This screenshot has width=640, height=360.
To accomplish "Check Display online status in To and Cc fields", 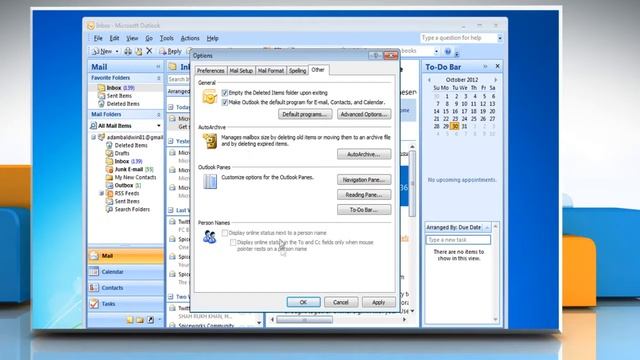I will (x=233, y=242).
